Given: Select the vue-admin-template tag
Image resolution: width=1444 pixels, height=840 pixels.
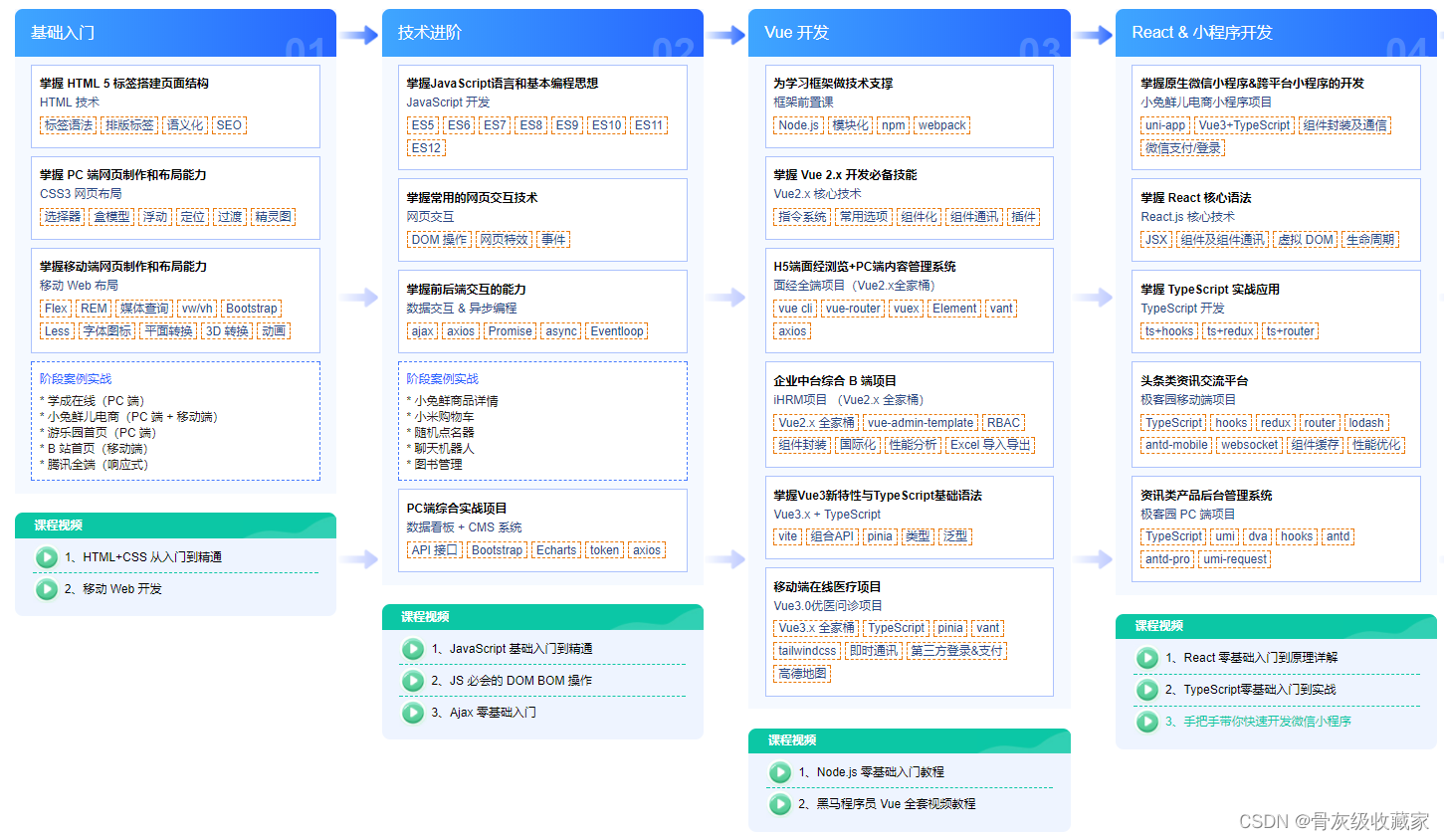Looking at the screenshot, I should (x=921, y=423).
